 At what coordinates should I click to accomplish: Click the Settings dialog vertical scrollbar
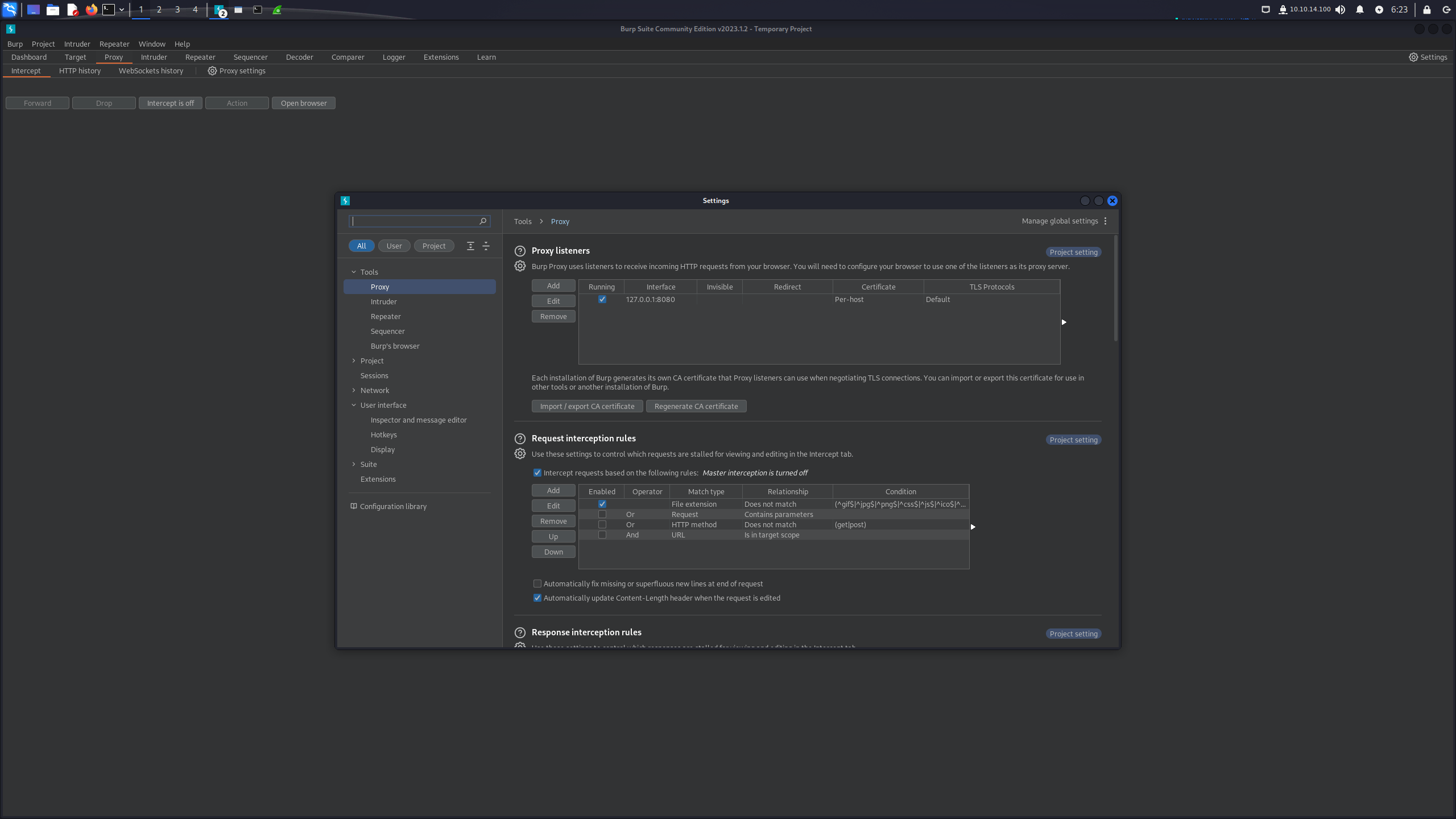tap(1115, 288)
